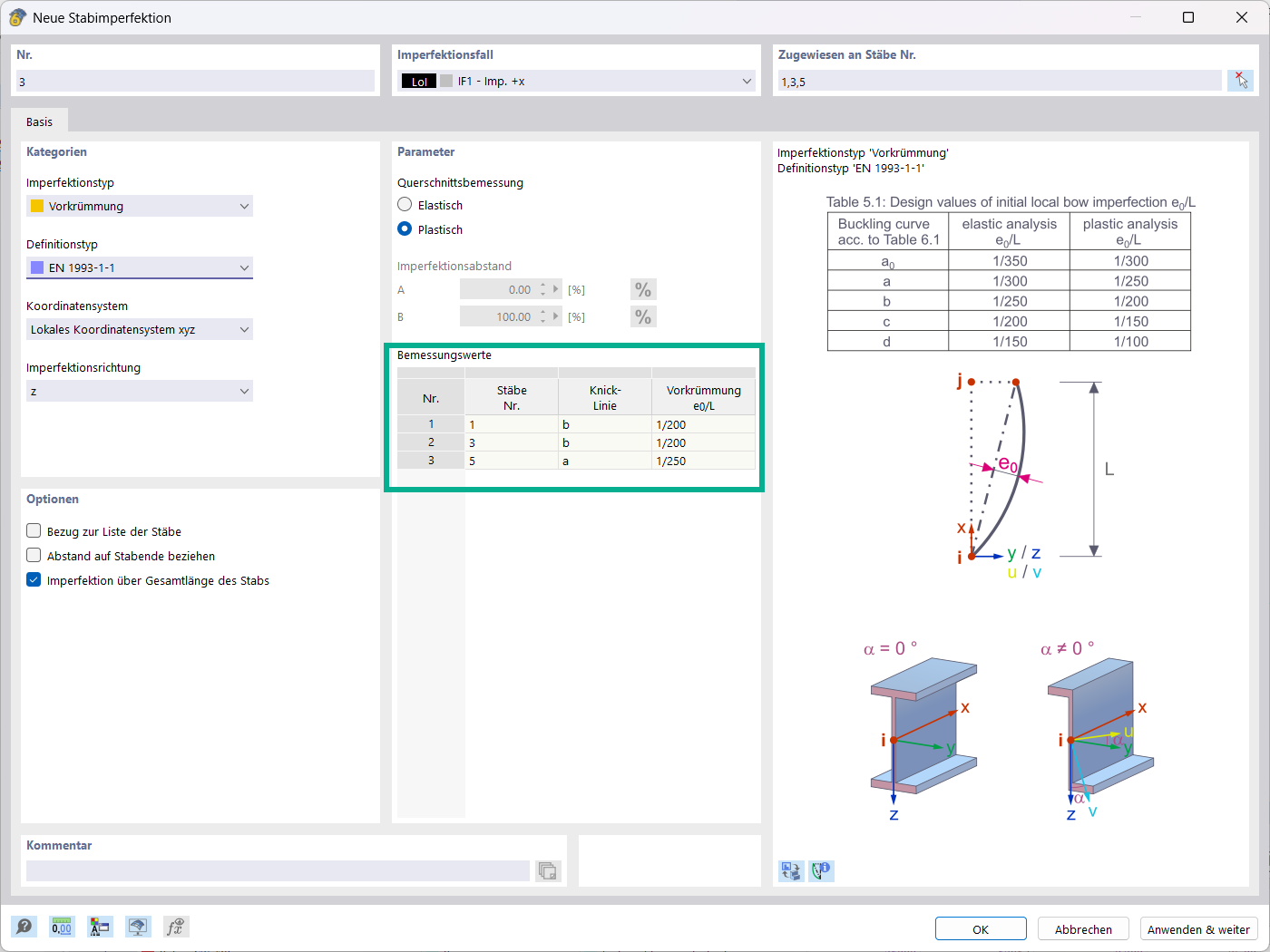The width and height of the screenshot is (1270, 952).
Task: Open the Koordinatensystem dropdown
Action: pos(140,329)
